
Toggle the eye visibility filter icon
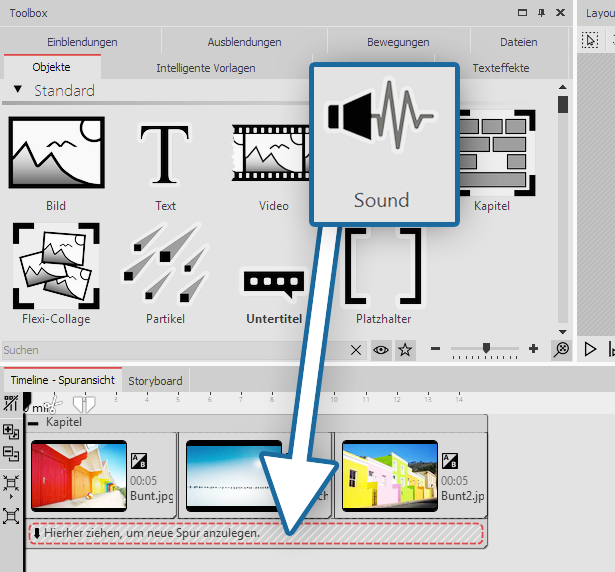(x=381, y=350)
